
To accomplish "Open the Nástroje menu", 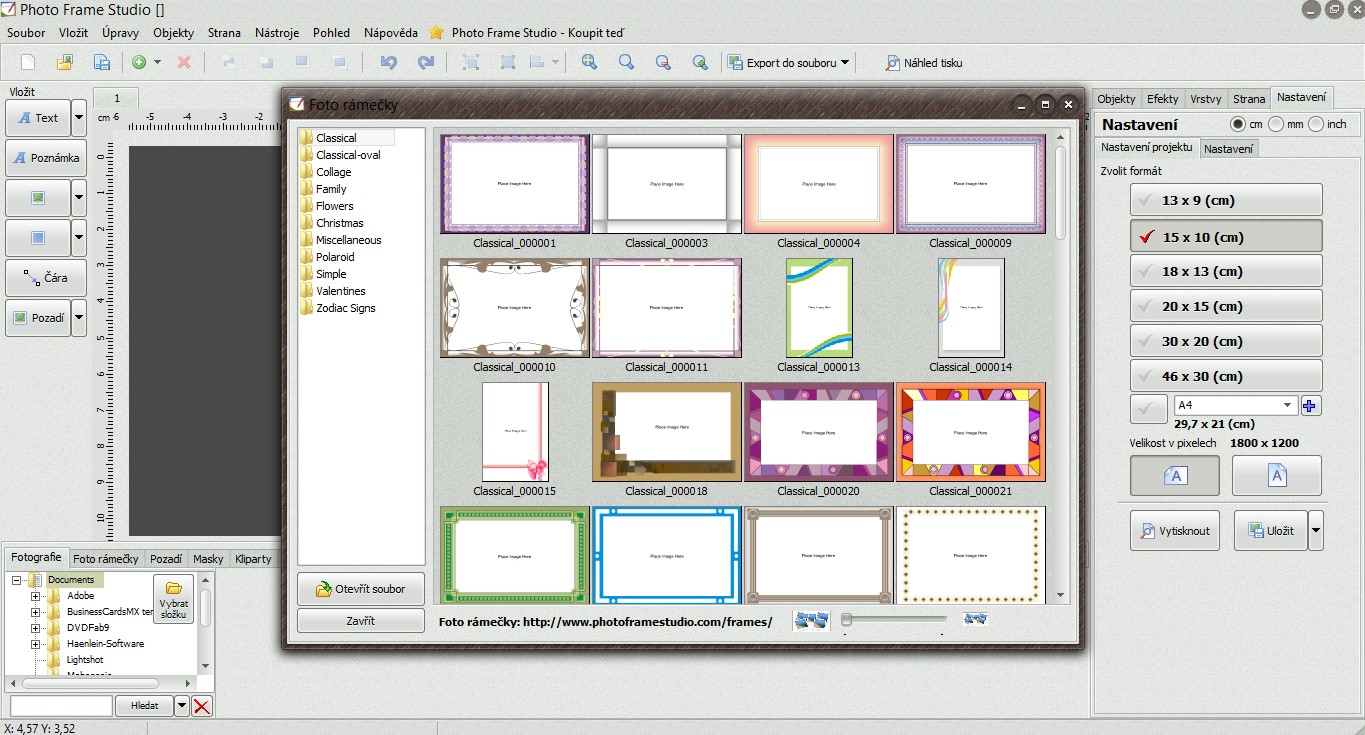I will pos(276,32).
